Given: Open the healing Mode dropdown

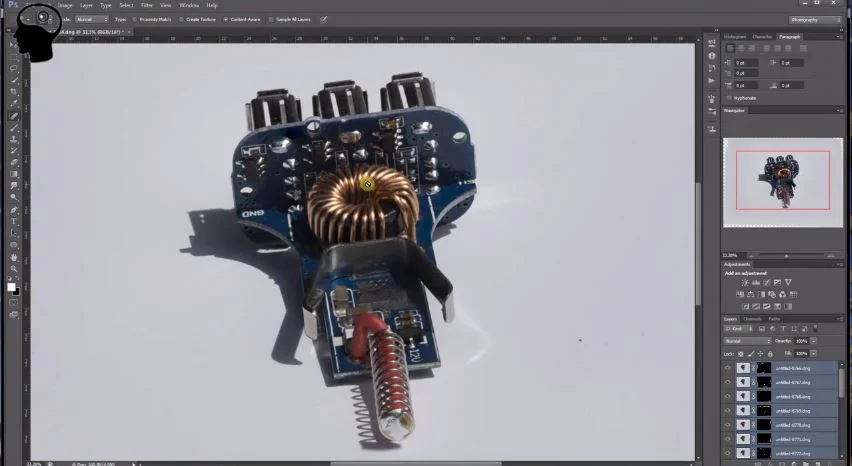Looking at the screenshot, I should pyautogui.click(x=91, y=20).
